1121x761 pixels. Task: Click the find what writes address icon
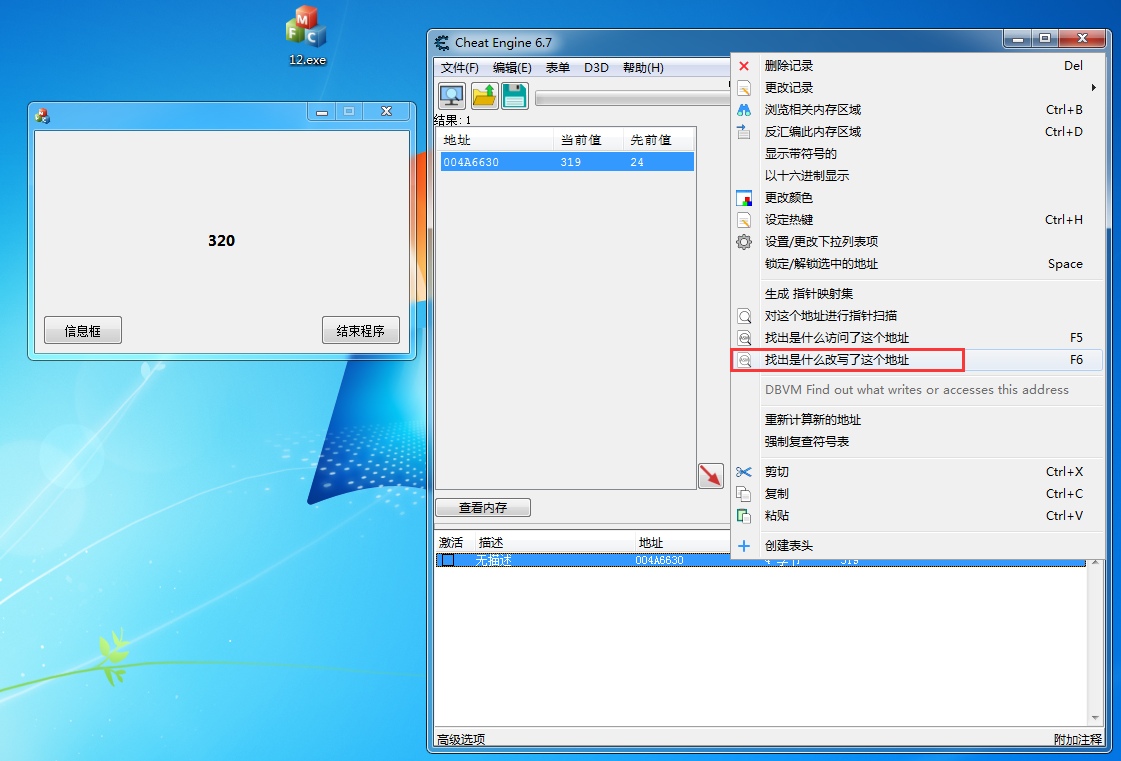744,360
